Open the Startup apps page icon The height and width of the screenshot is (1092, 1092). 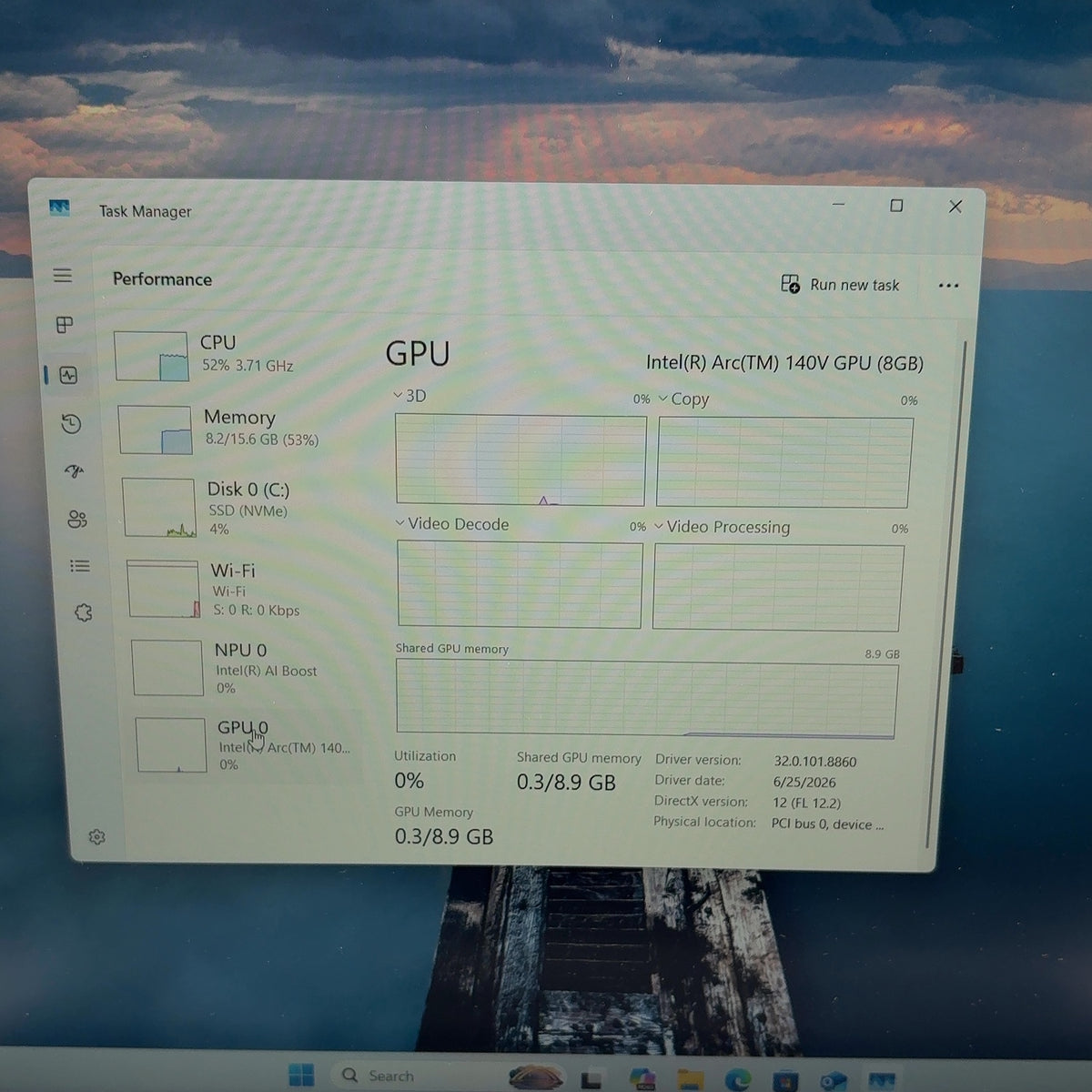pos(75,470)
